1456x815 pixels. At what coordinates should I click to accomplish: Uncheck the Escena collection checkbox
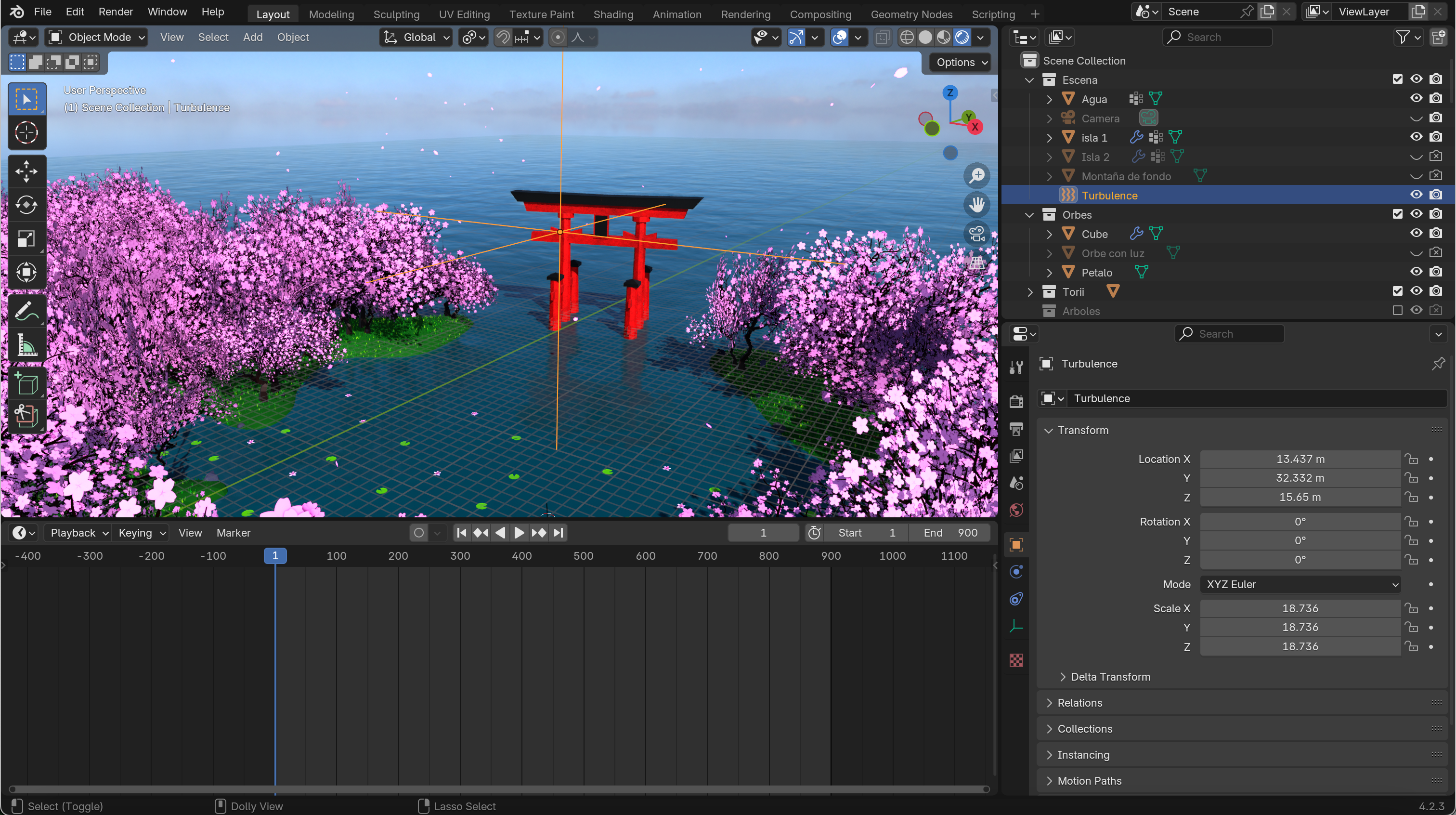tap(1398, 79)
